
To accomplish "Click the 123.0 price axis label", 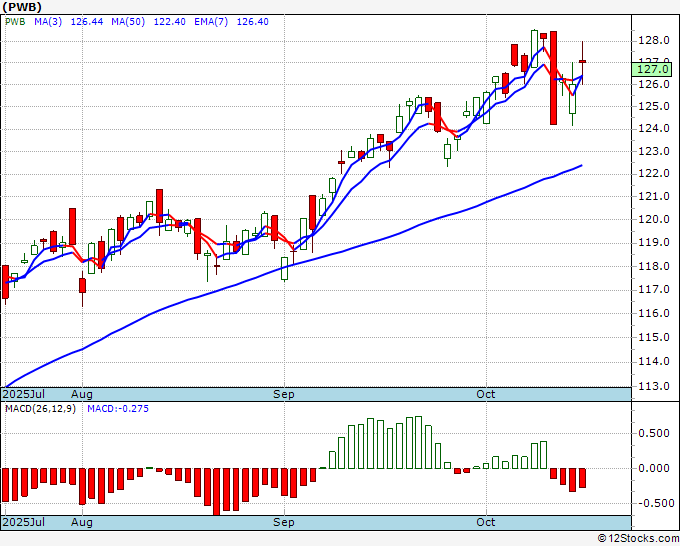I will [654, 151].
